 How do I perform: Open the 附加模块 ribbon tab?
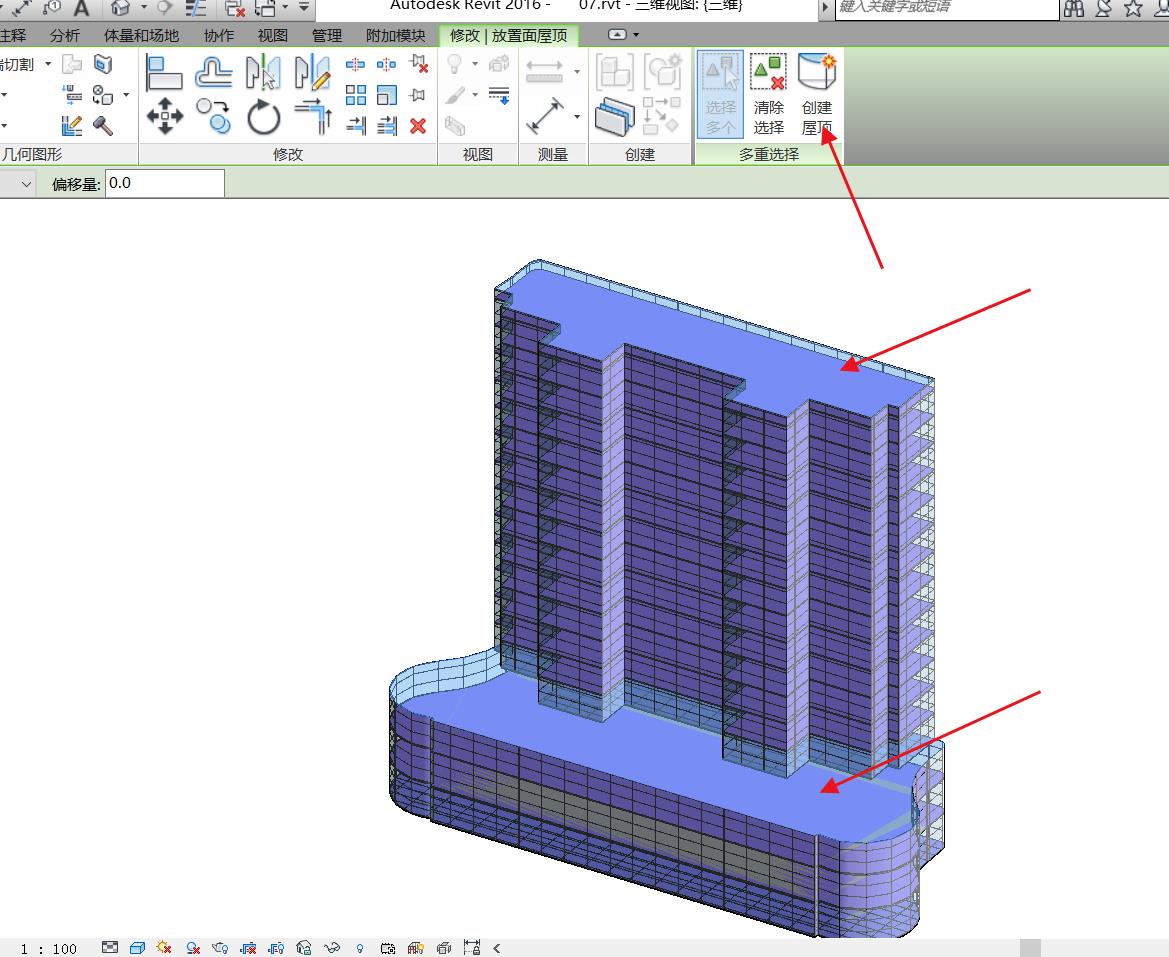pyautogui.click(x=395, y=35)
